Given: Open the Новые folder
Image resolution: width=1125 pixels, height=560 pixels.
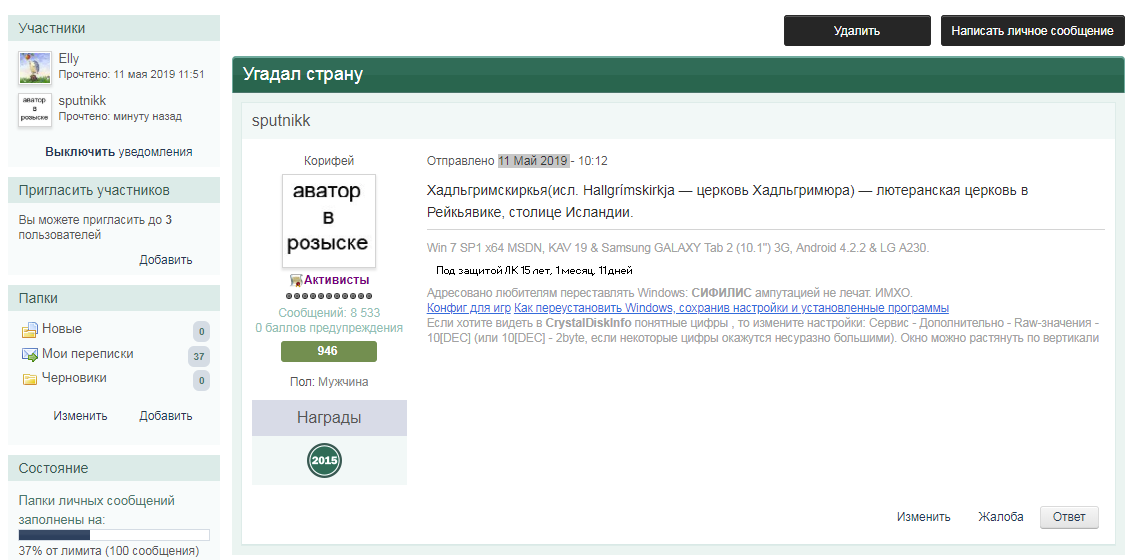Looking at the screenshot, I should (x=62, y=329).
